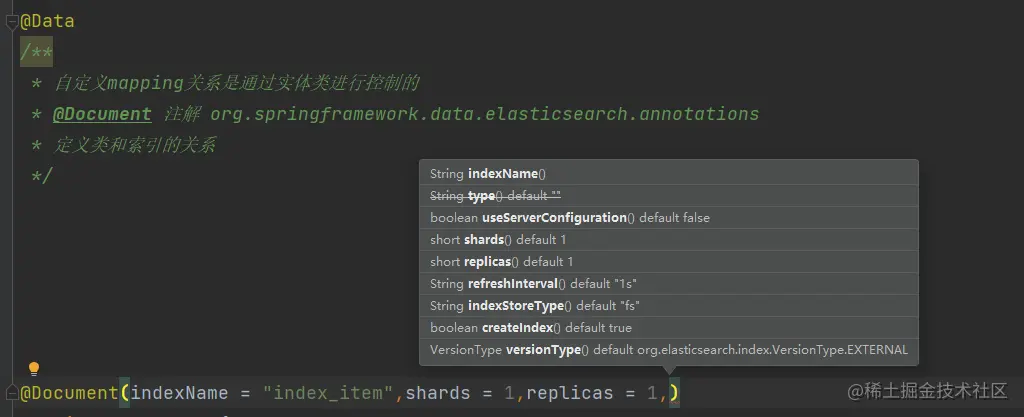This screenshot has width=1024, height=417.
Task: Click the /** comment opening
Action: (x=37, y=52)
